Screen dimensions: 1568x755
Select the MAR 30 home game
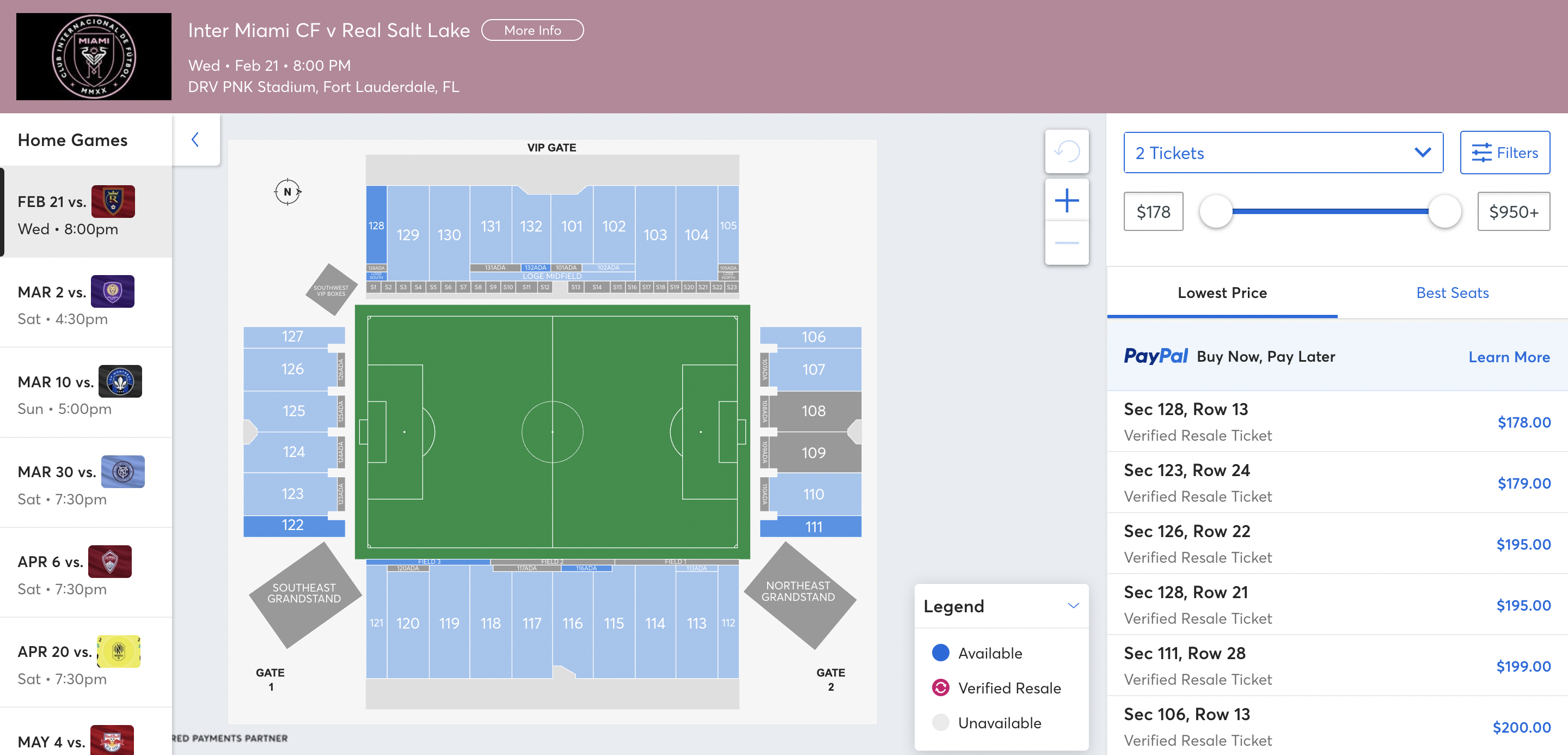[86, 483]
